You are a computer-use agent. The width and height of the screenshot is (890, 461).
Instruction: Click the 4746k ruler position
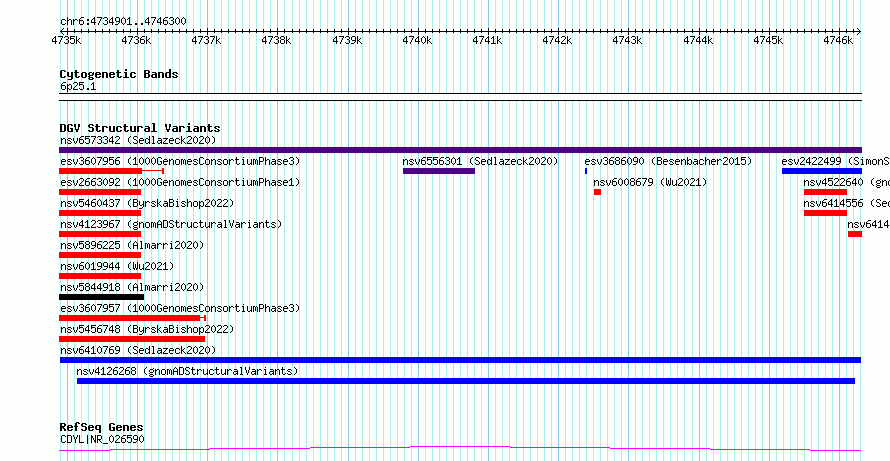[838, 40]
